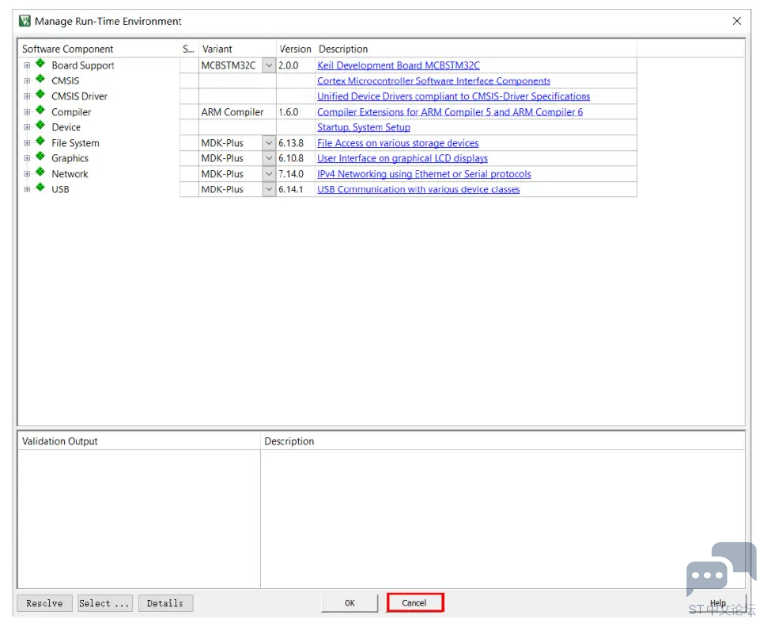Open Cortex Microcontroller Software Interface Components link
765x625 pixels.
point(434,81)
